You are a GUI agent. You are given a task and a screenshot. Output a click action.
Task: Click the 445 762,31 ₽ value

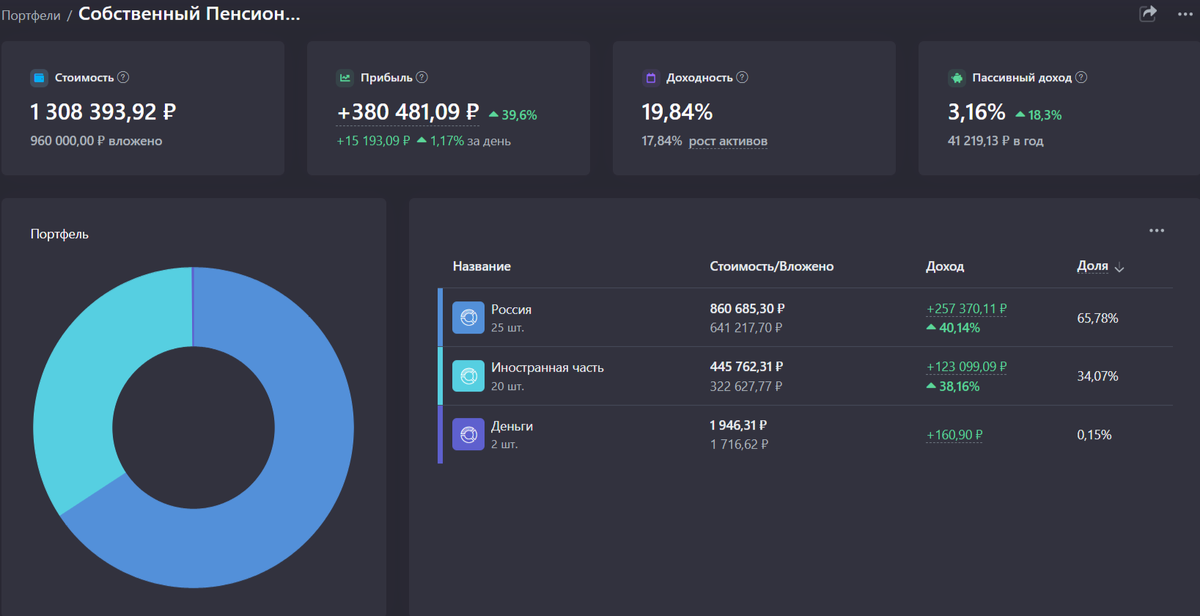(x=747, y=367)
